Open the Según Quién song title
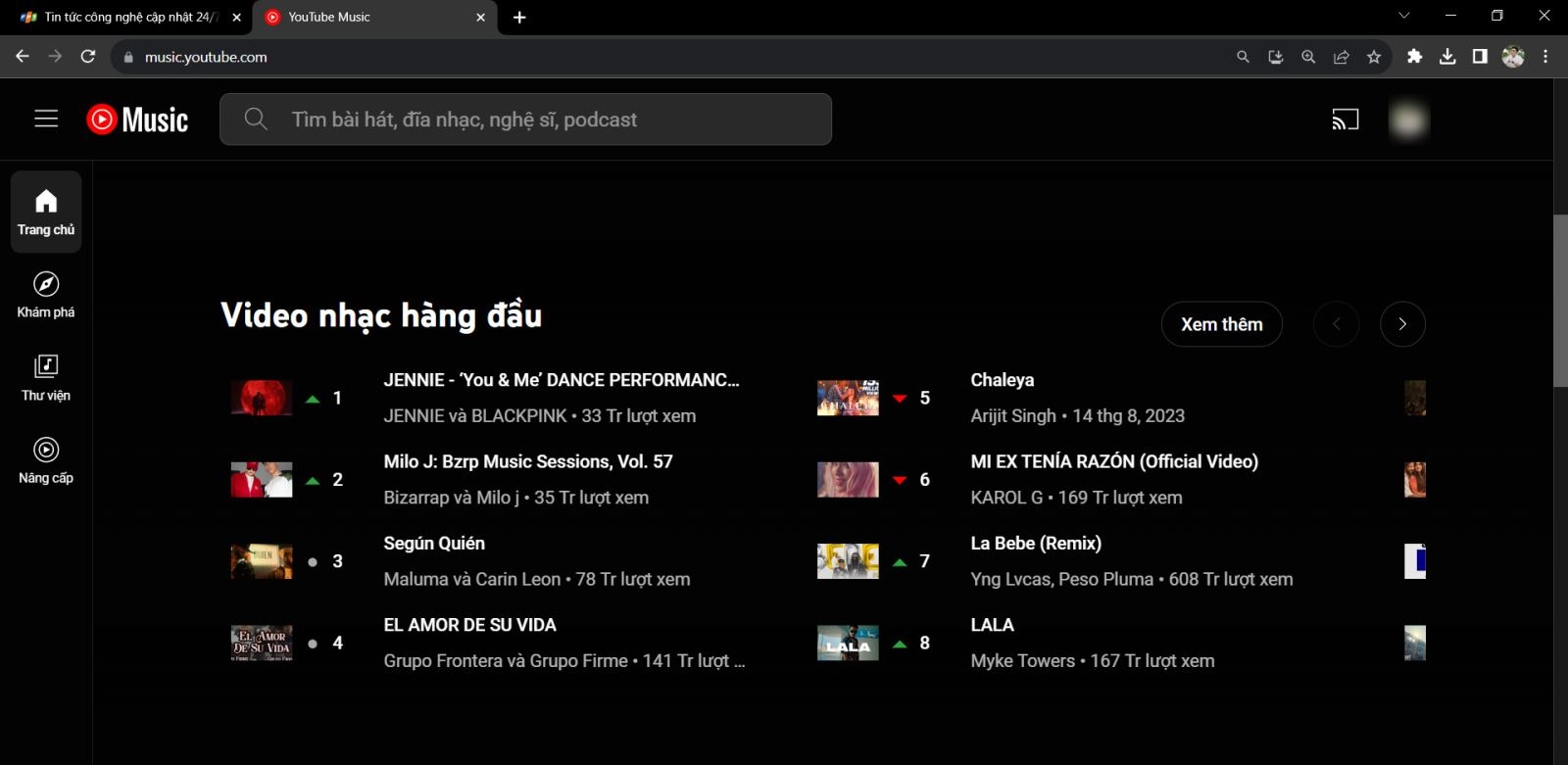Viewport: 1568px width, 765px height. coord(434,544)
